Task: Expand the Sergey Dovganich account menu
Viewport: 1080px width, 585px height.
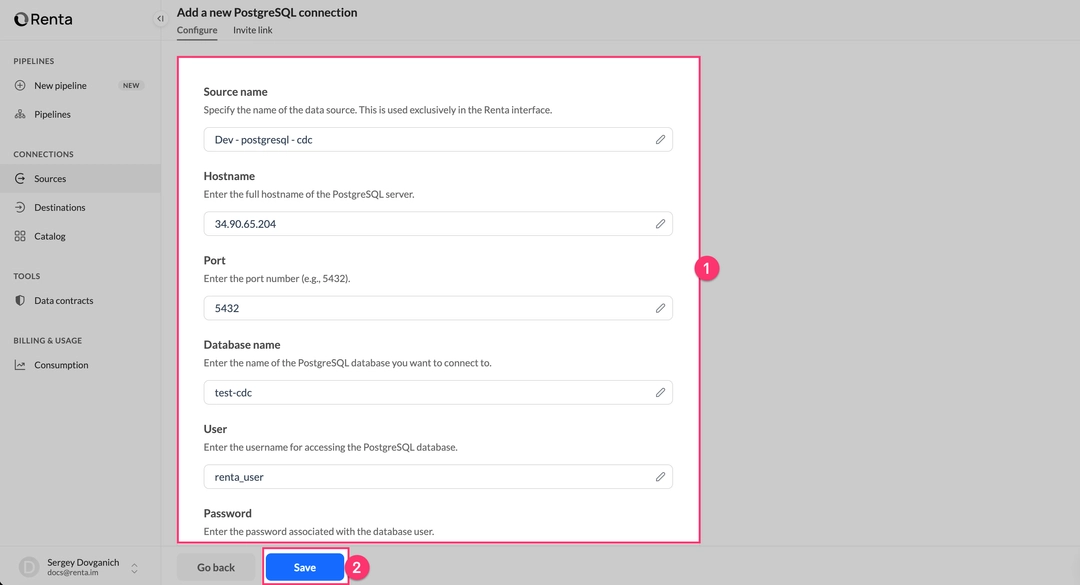Action: click(133, 566)
